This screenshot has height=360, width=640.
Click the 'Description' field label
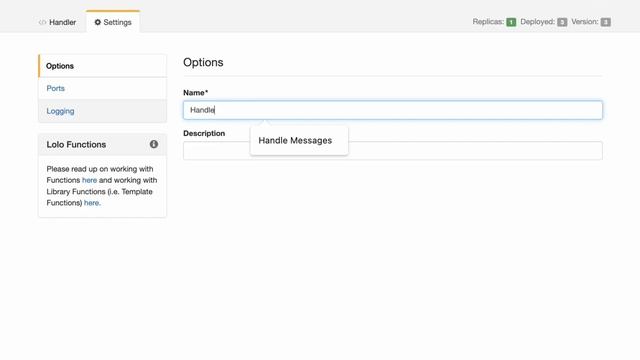[204, 133]
